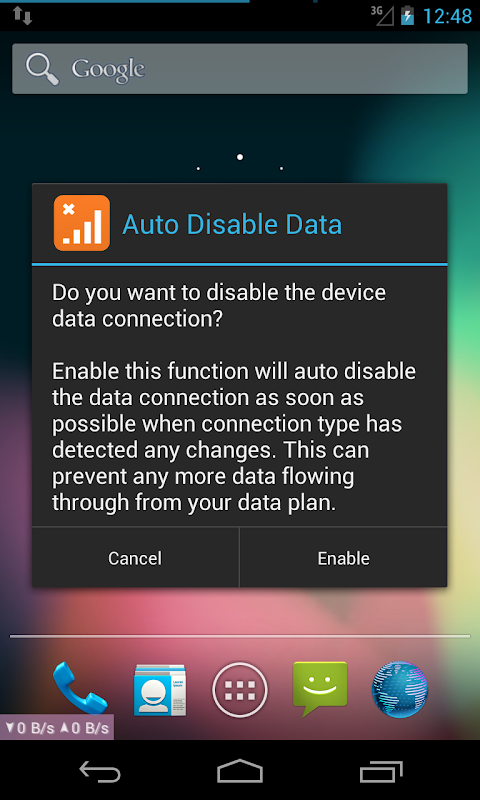Open the app drawer
480x800 pixels.
[x=240, y=689]
